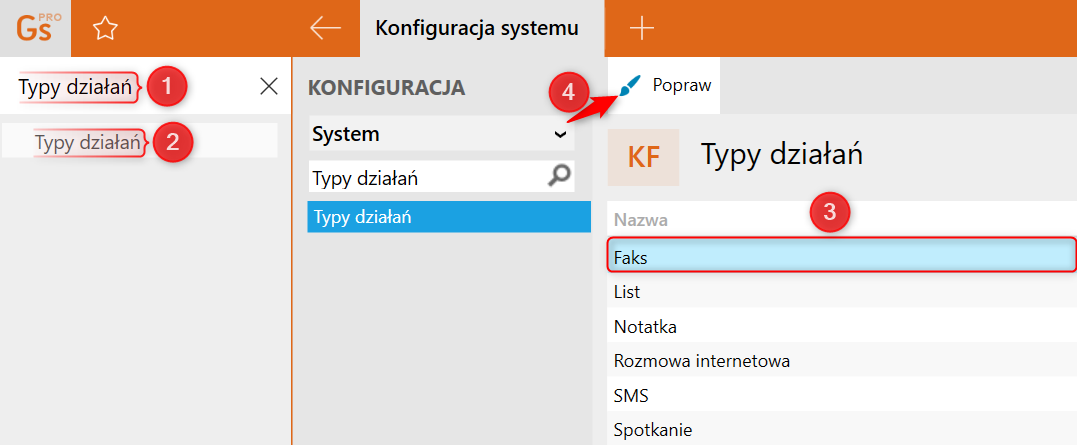Select the SMS row

click(841, 395)
